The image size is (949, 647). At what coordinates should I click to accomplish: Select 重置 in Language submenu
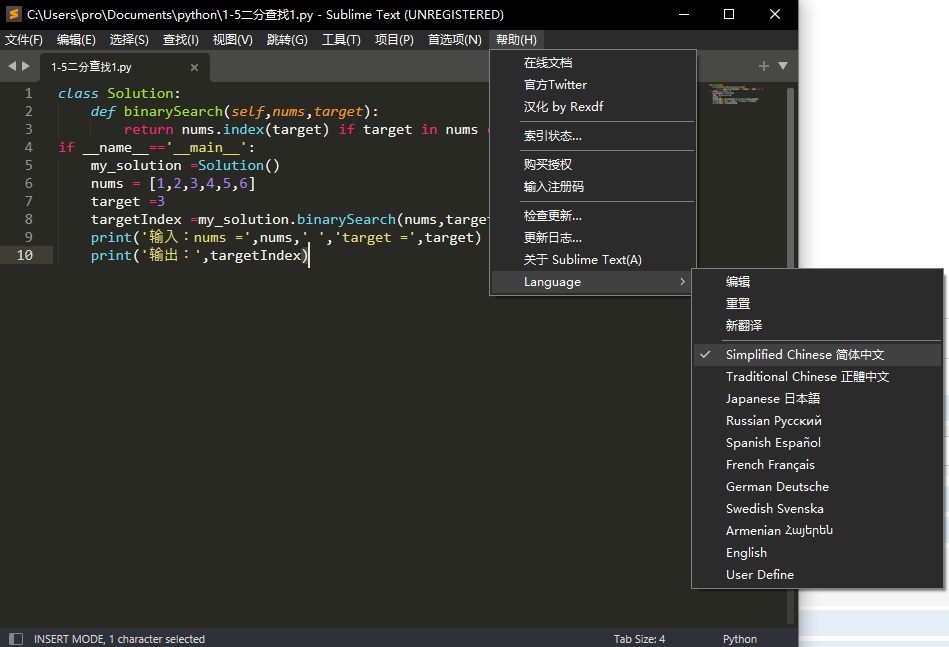coord(817,304)
